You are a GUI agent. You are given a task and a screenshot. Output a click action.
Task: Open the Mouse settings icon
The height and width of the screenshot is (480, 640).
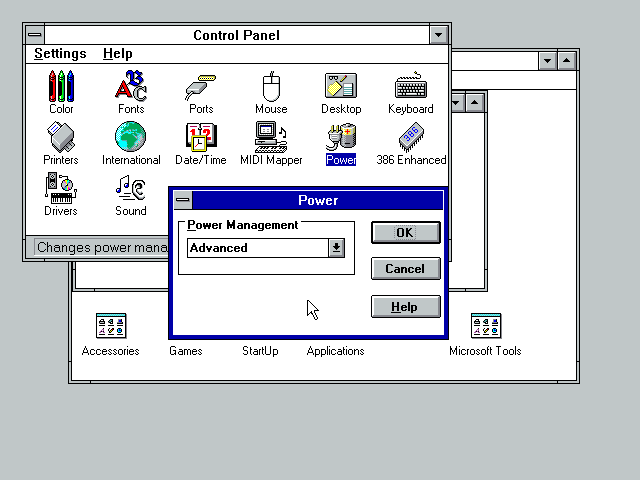(271, 87)
